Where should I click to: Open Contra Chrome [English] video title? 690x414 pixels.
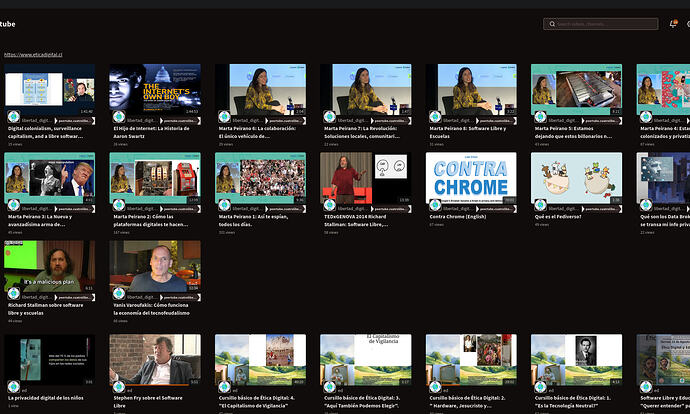[458, 216]
